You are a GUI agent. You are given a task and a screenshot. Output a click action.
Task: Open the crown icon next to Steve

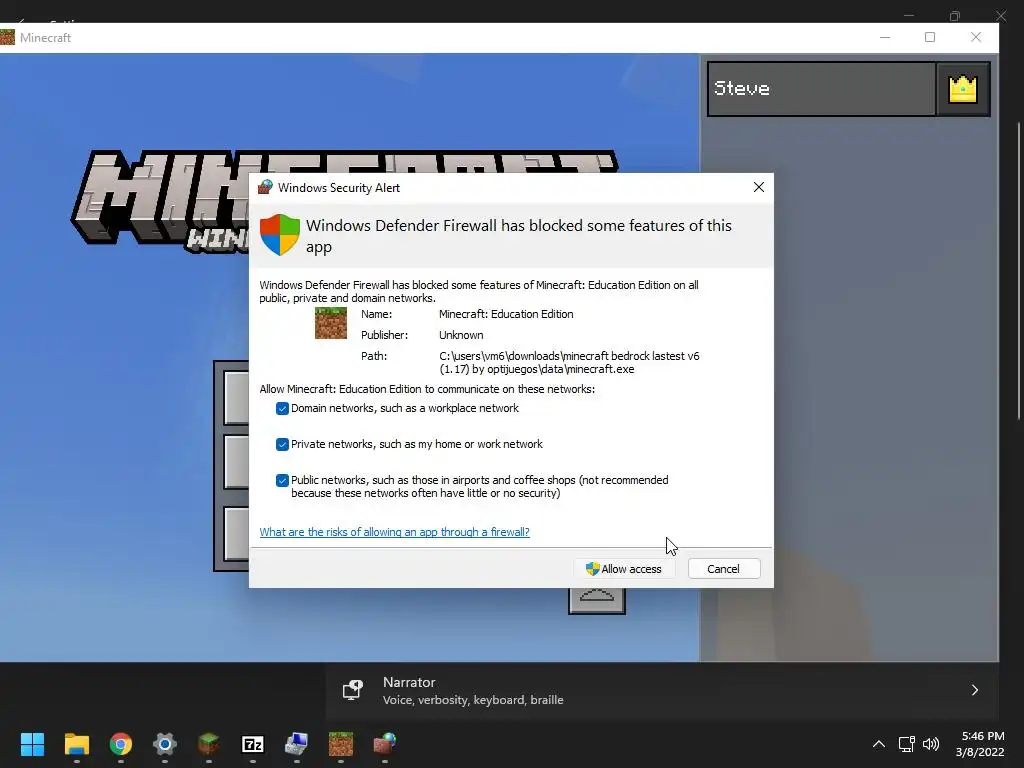(963, 89)
